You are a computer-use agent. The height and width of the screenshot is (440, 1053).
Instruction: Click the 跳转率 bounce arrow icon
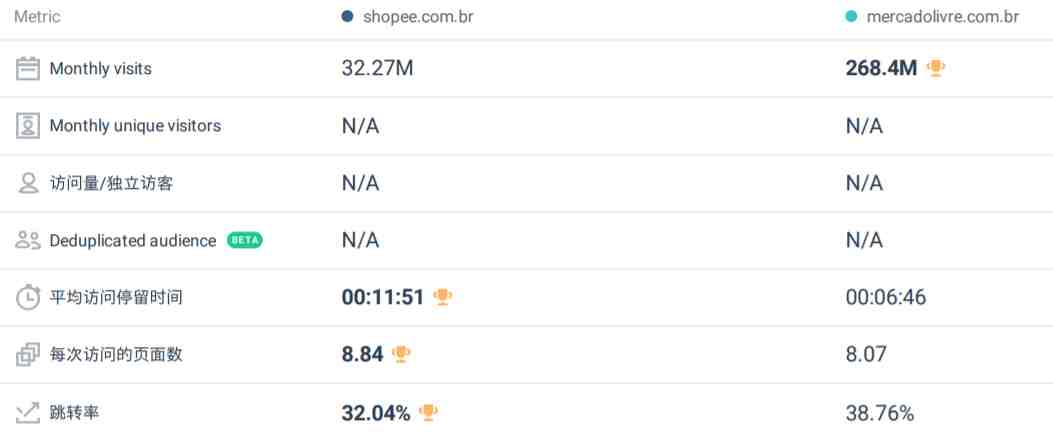28,412
